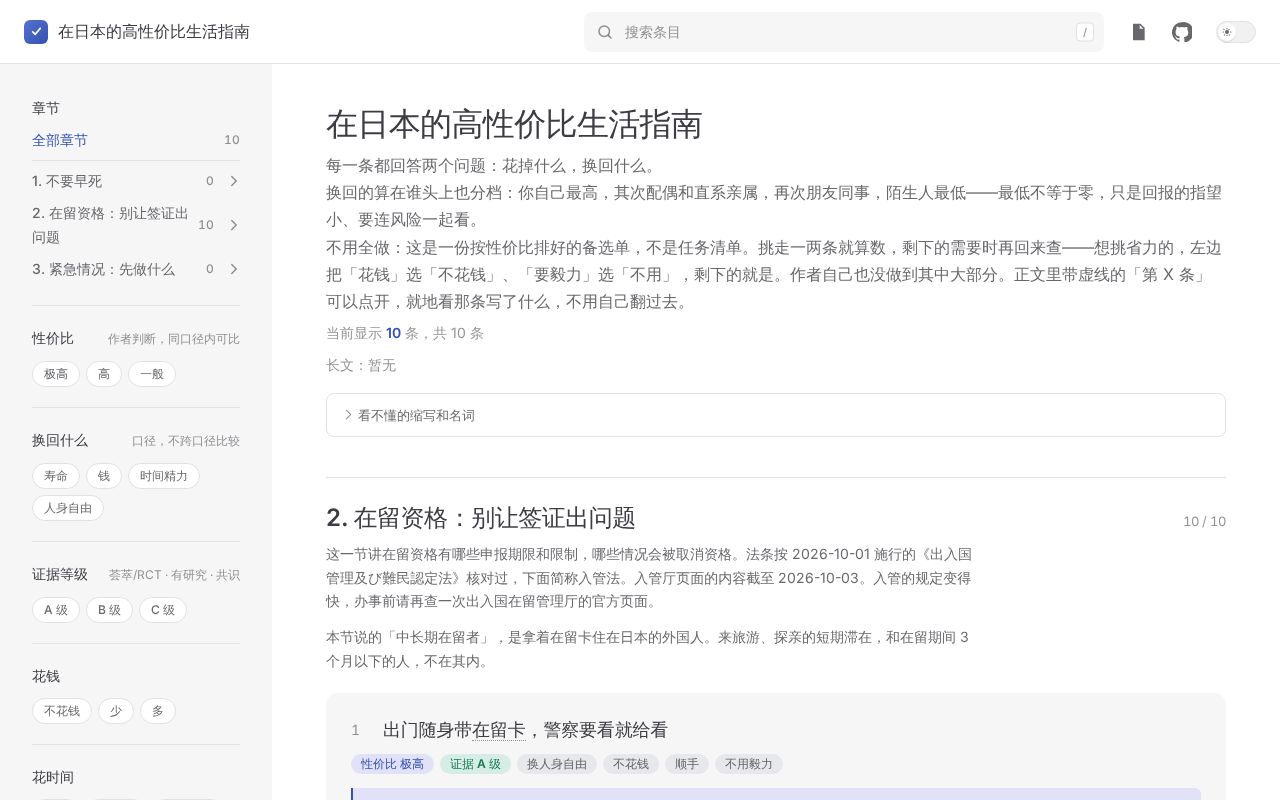Viewport: 1280px width, 800px height.
Task: Expand chapter 3 紧急情况 chevron
Action: tap(233, 269)
